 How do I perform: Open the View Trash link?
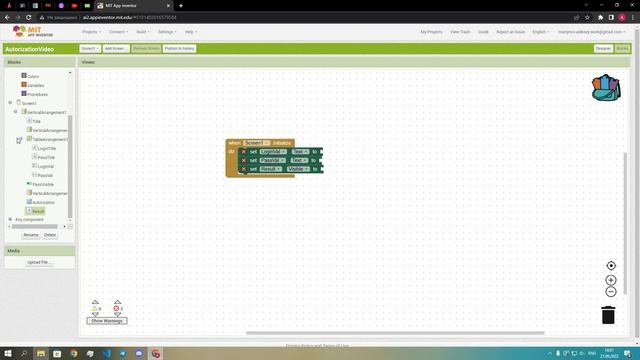[460, 32]
